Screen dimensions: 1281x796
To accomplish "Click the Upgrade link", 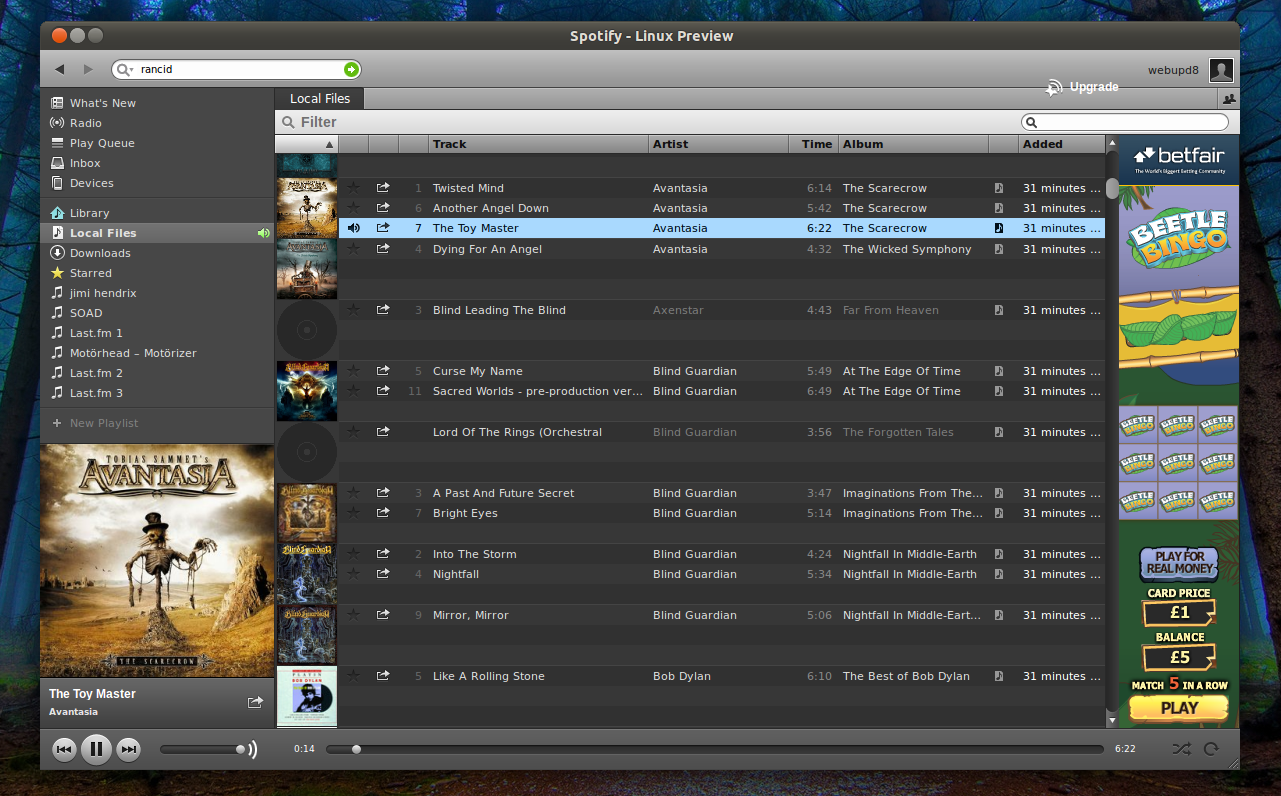I will (1094, 87).
